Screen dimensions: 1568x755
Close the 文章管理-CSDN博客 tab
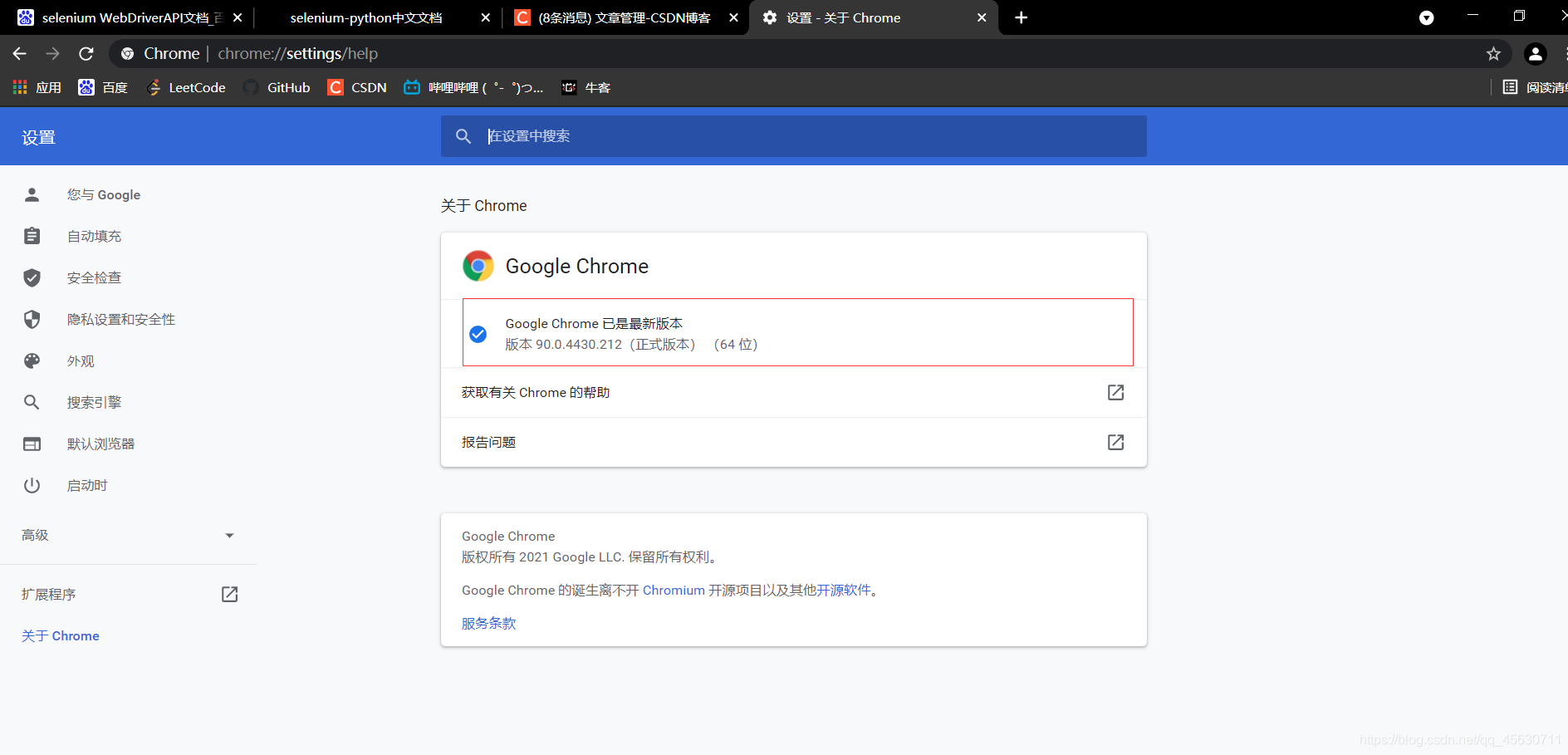tap(733, 17)
